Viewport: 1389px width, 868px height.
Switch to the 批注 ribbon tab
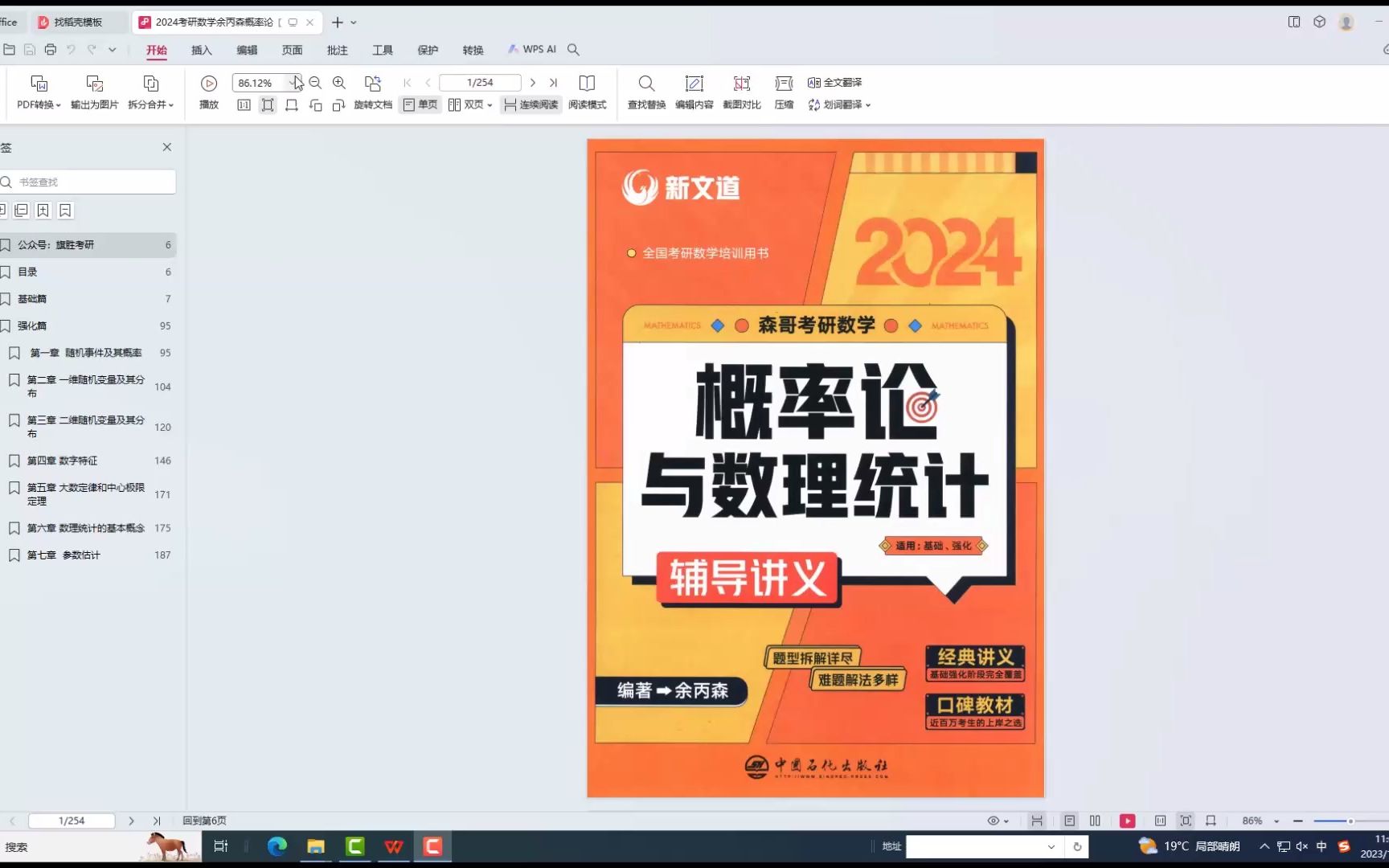tap(338, 50)
